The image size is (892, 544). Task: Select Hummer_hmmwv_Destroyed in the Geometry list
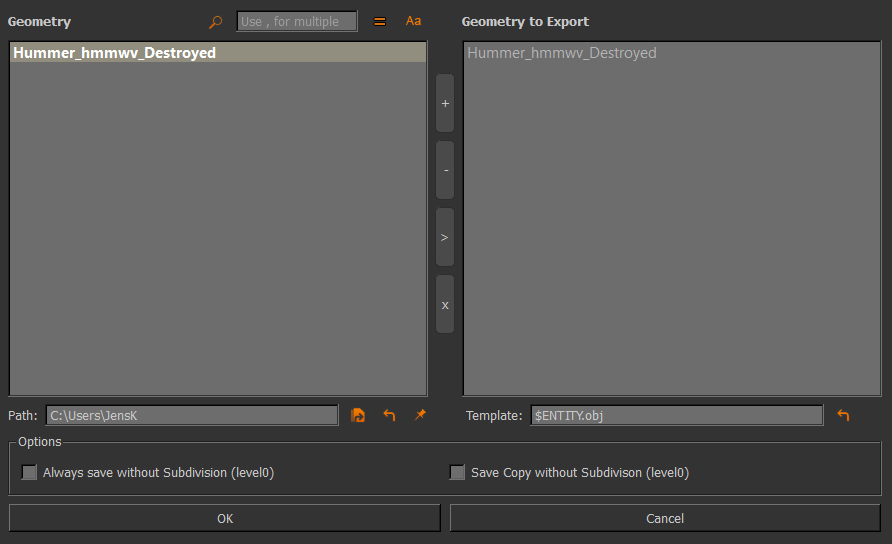click(114, 53)
